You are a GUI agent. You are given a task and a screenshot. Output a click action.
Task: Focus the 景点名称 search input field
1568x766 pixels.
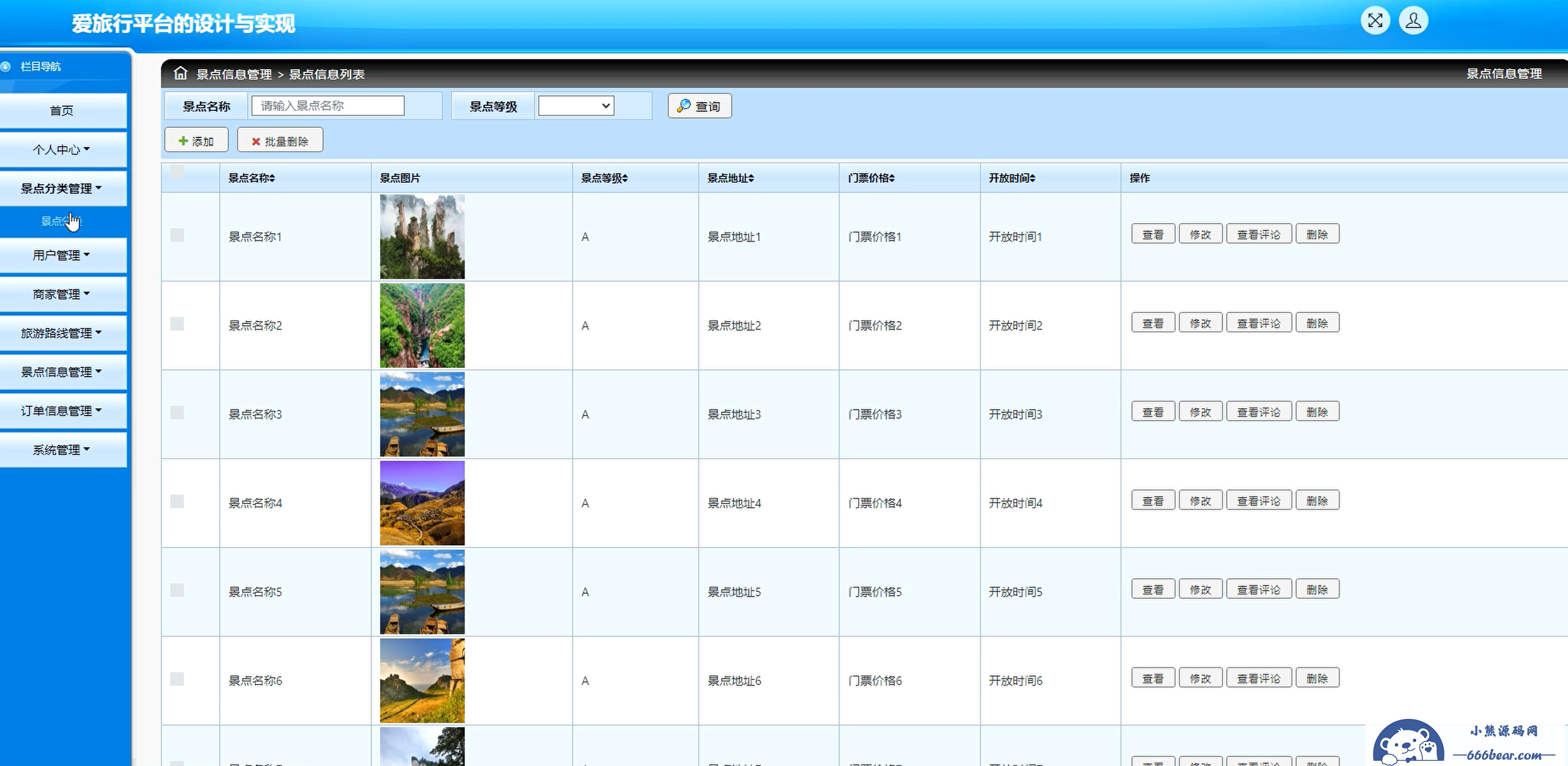pyautogui.click(x=327, y=106)
